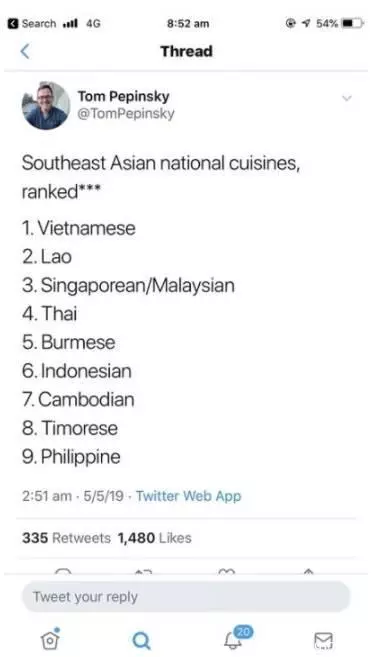Tap the tweet timestamp 2:51 am 5/5/19
Viewport: 372px width, 657px height.
[73, 496]
